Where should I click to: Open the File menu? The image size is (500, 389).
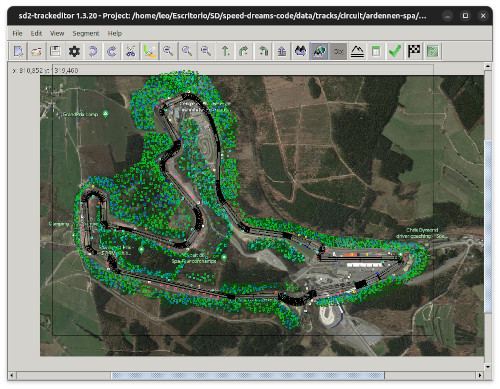[17, 33]
